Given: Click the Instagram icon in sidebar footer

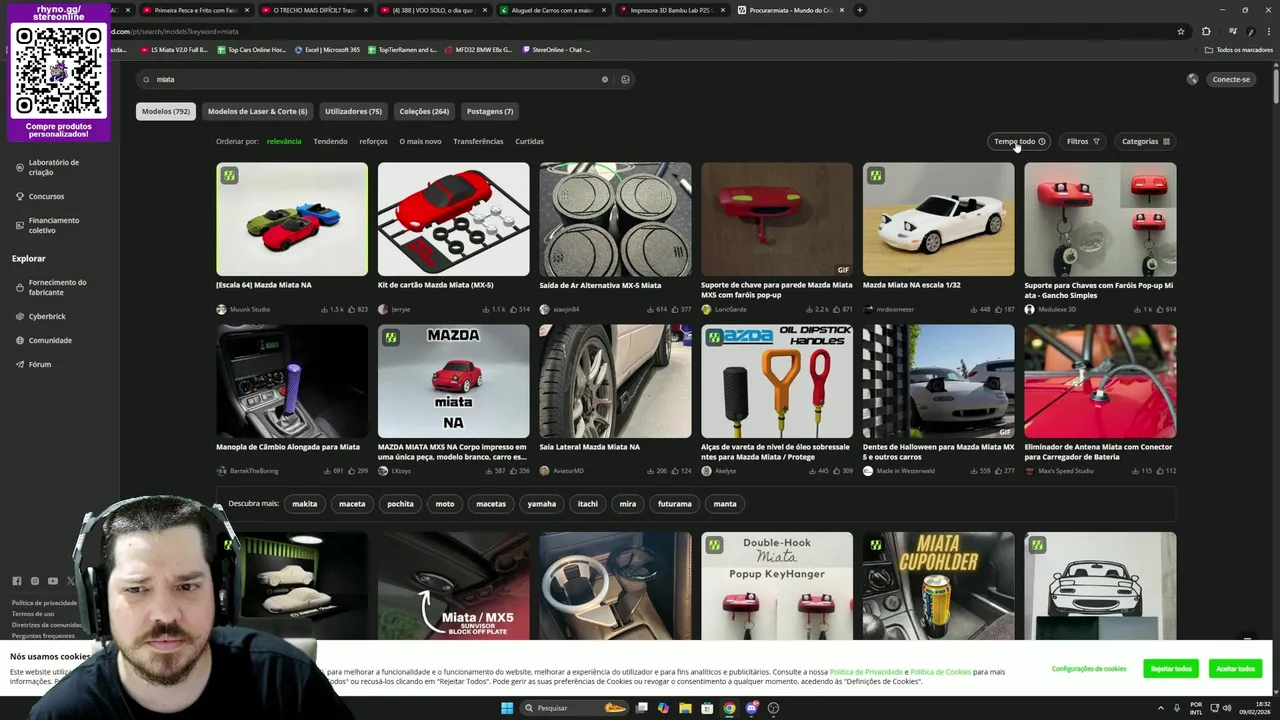Looking at the screenshot, I should [35, 581].
